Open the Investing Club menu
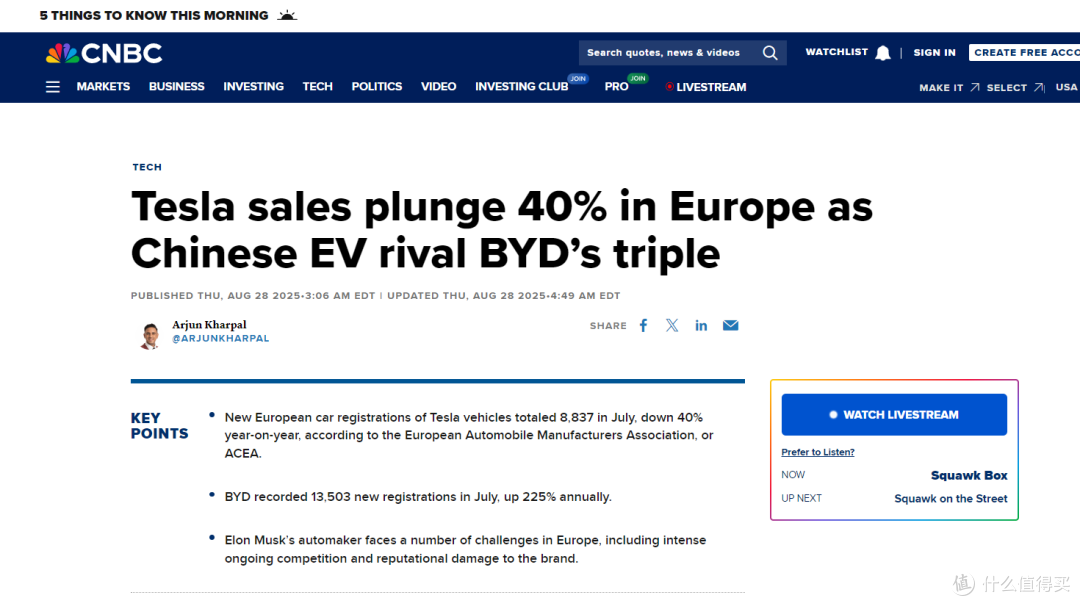The image size is (1080, 606). 521,87
